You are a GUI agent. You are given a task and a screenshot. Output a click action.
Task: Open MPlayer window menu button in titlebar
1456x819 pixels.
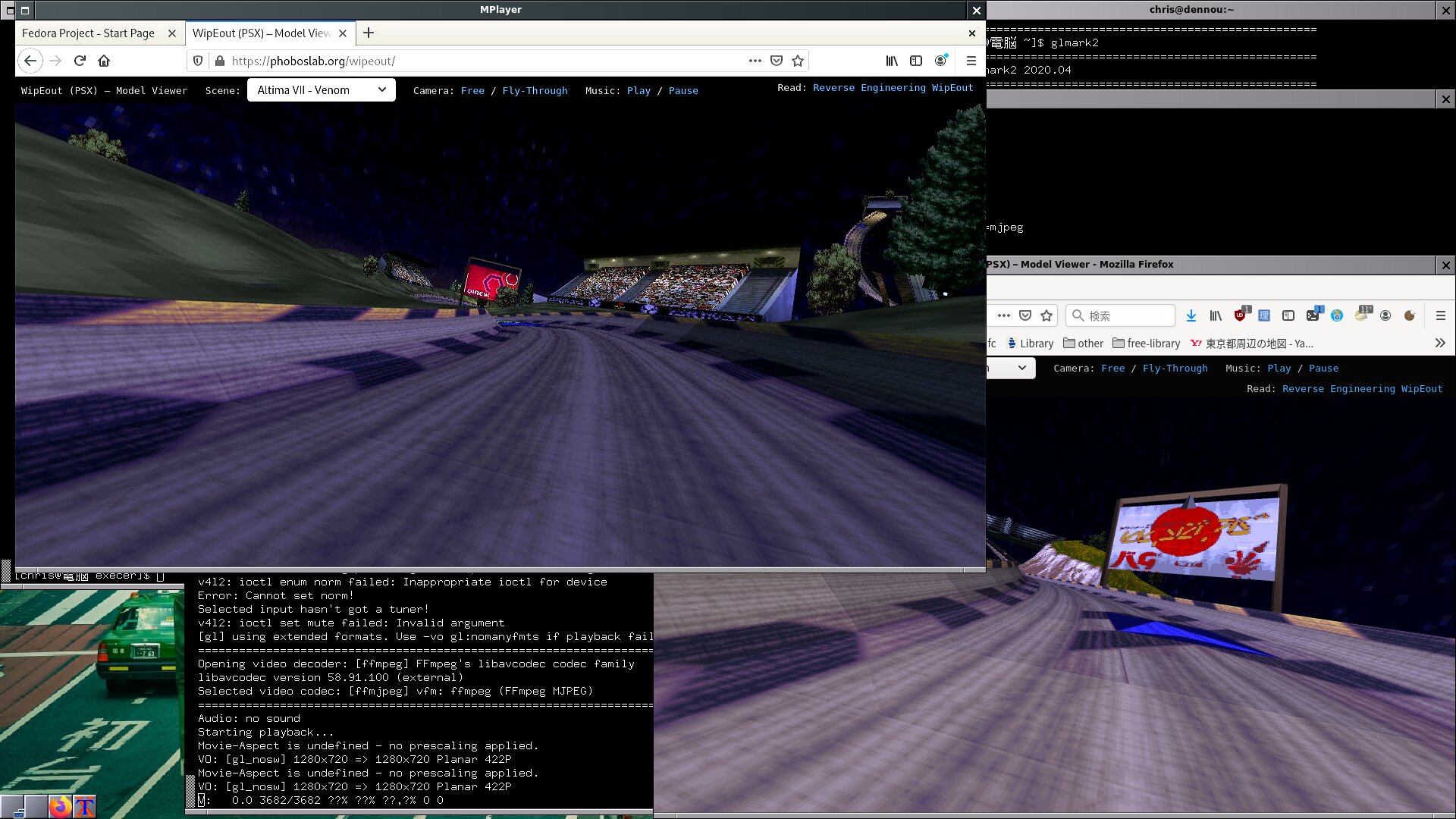coord(24,10)
